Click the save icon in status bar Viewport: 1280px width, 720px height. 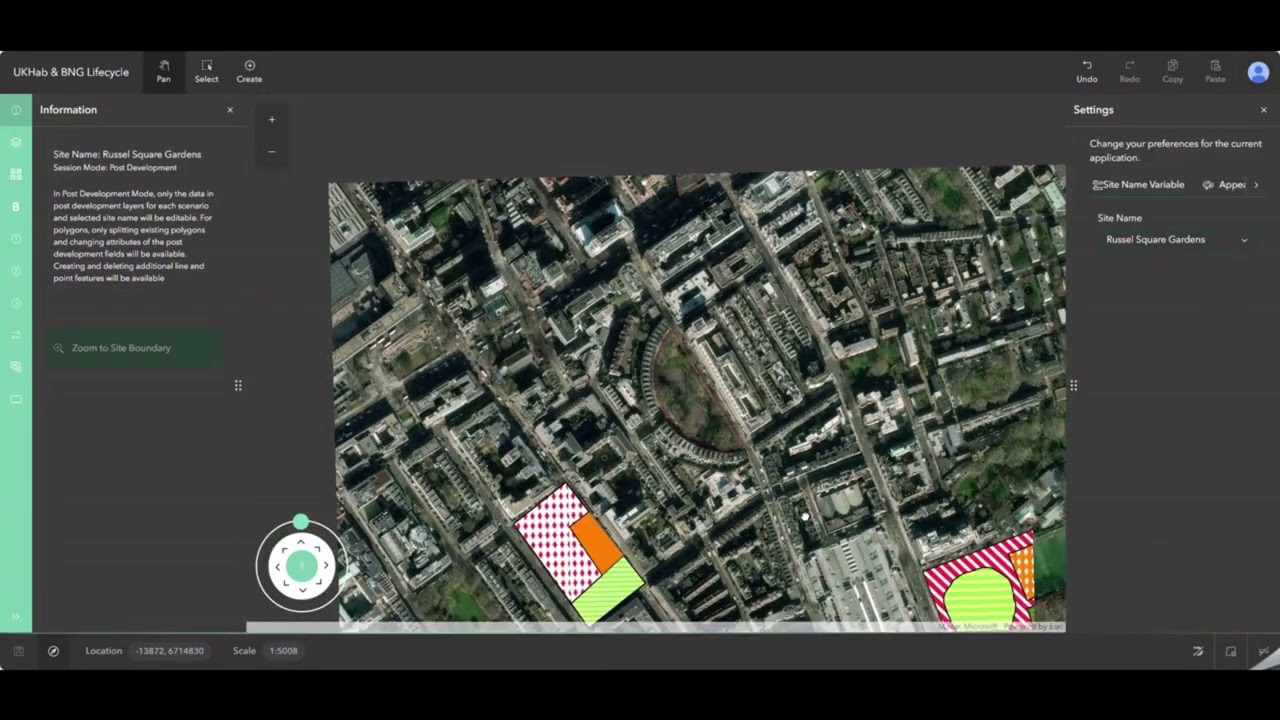[18, 651]
